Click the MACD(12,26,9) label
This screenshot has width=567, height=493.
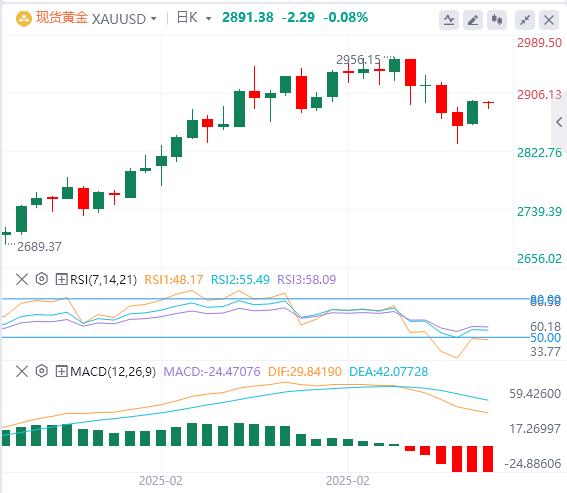coord(113,371)
